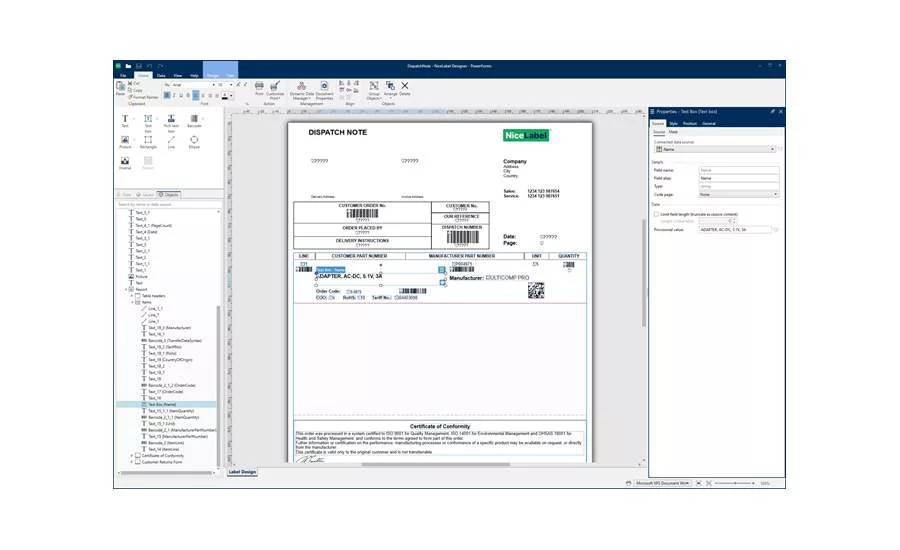Viewport: 900px width, 550px height.
Task: Click the Print icon in ribbon
Action: click(259, 88)
